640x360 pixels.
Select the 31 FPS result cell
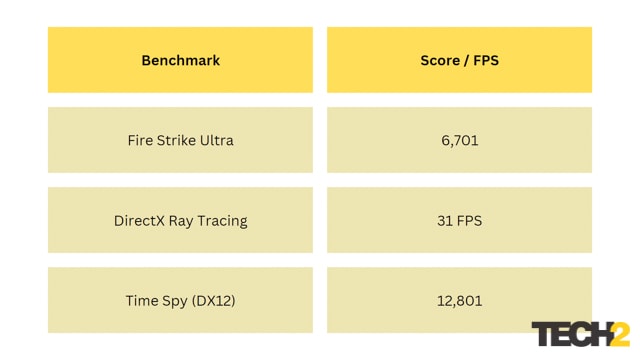(x=459, y=220)
